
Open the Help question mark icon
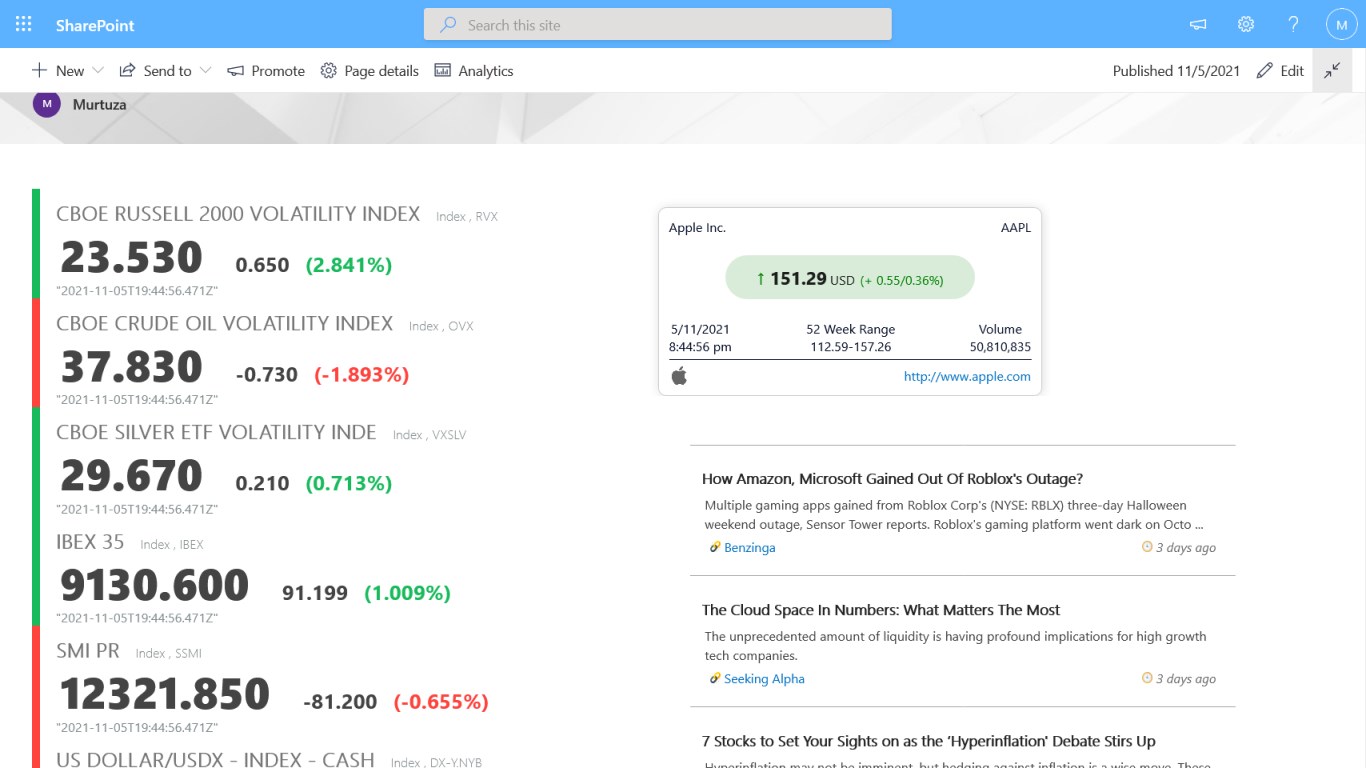(1293, 25)
